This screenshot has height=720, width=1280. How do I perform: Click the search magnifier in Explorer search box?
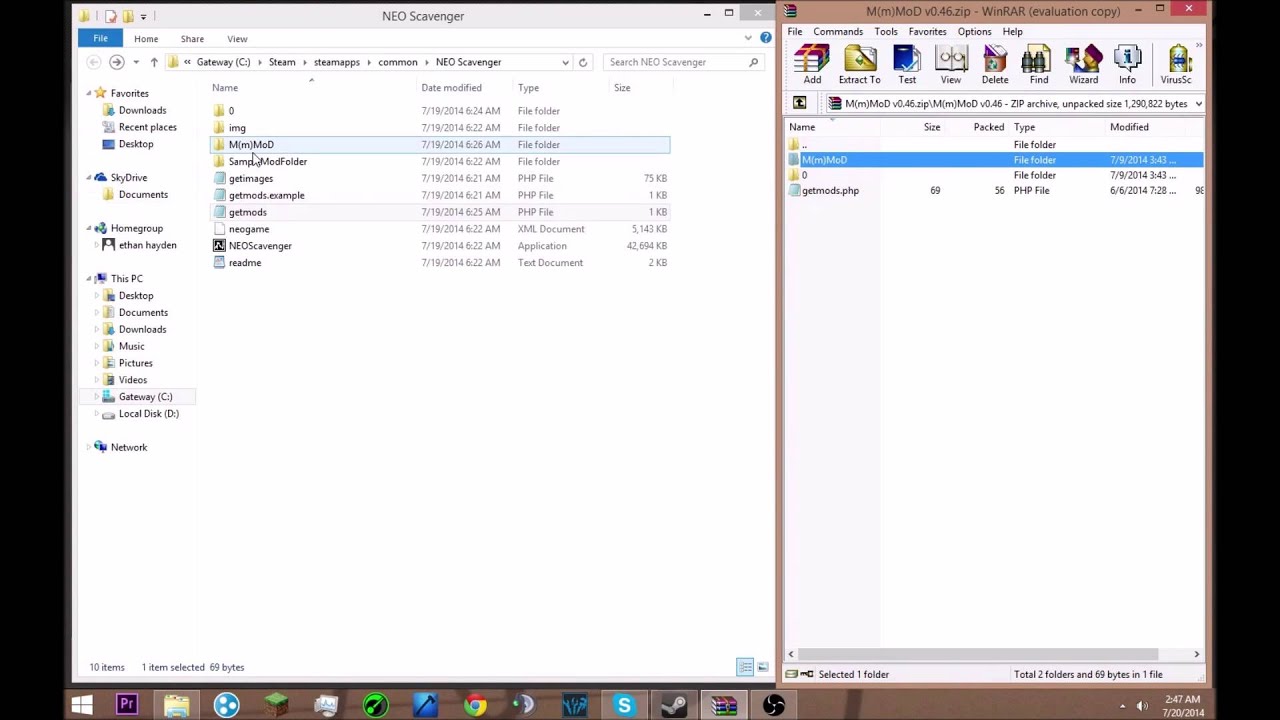click(x=753, y=62)
